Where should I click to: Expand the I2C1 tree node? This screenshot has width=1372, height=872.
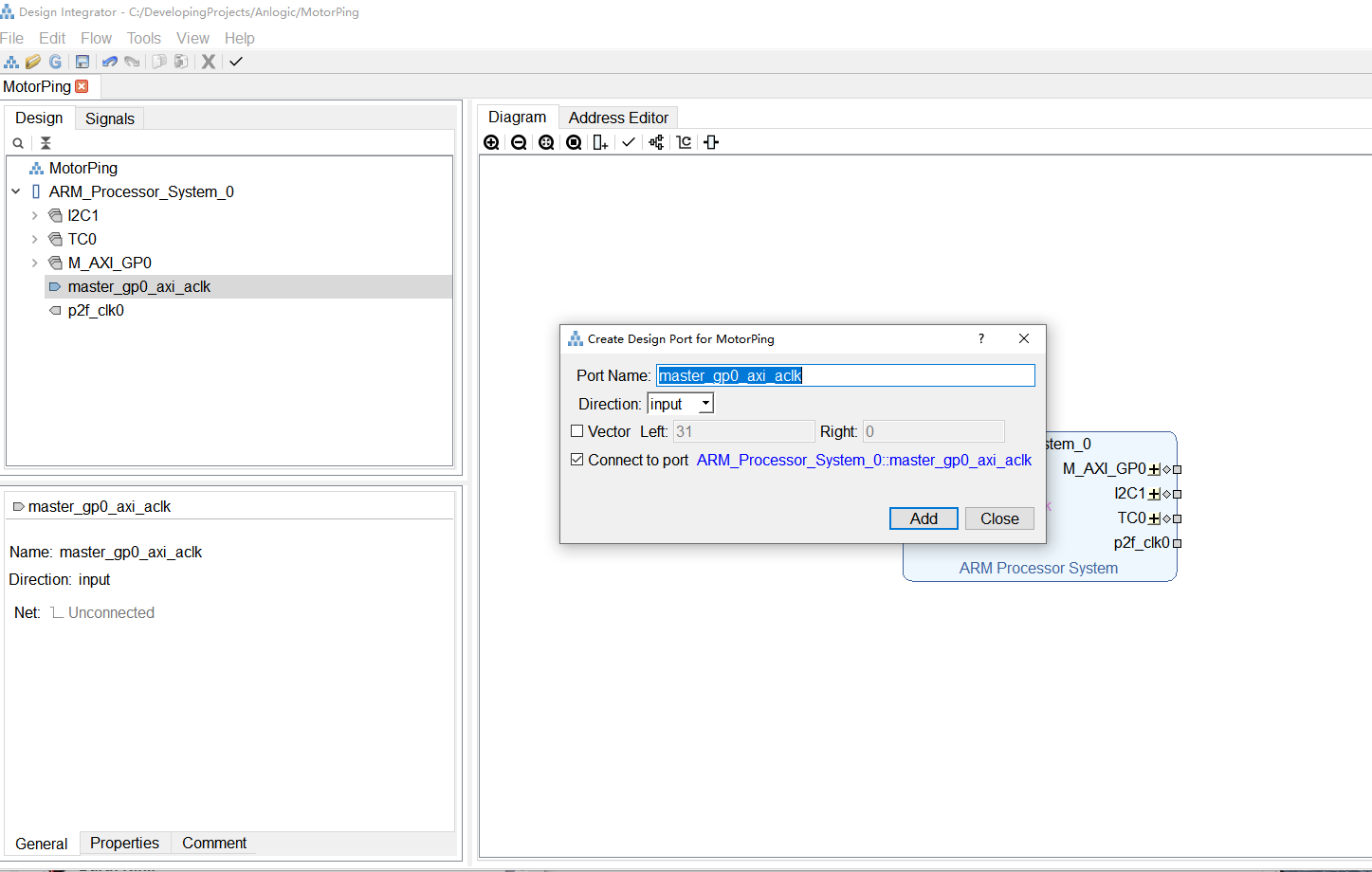pyautogui.click(x=35, y=215)
